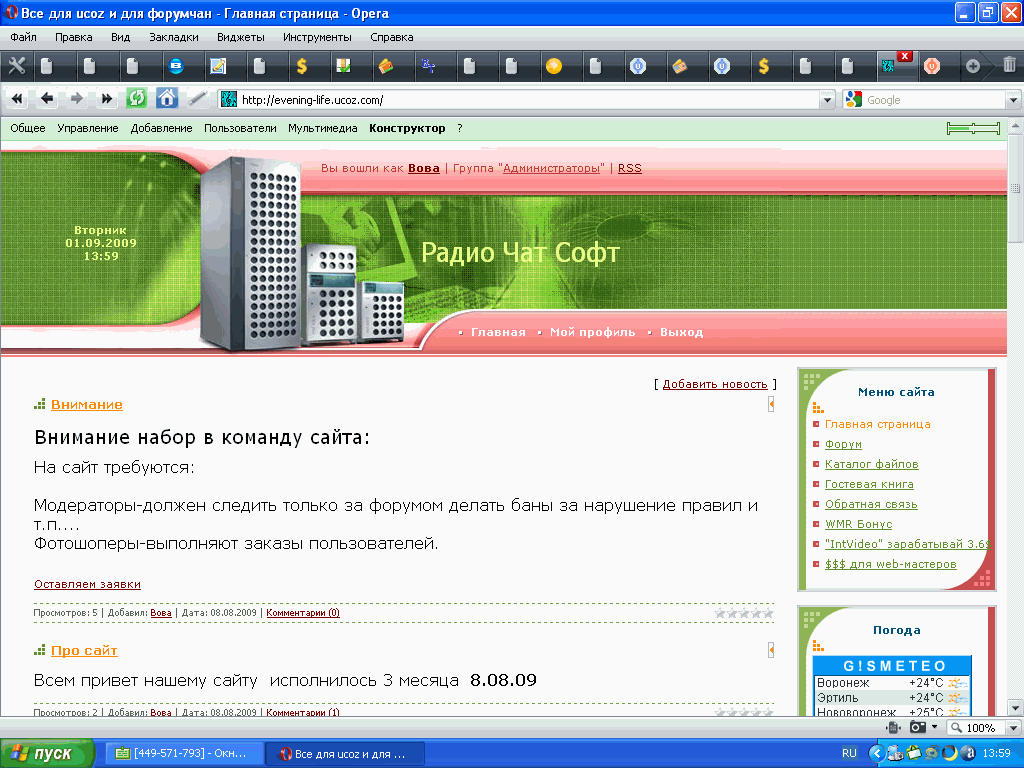Image resolution: width=1024 pixels, height=768 pixels.
Task: Go to the home page icon
Action: pyautogui.click(x=167, y=99)
